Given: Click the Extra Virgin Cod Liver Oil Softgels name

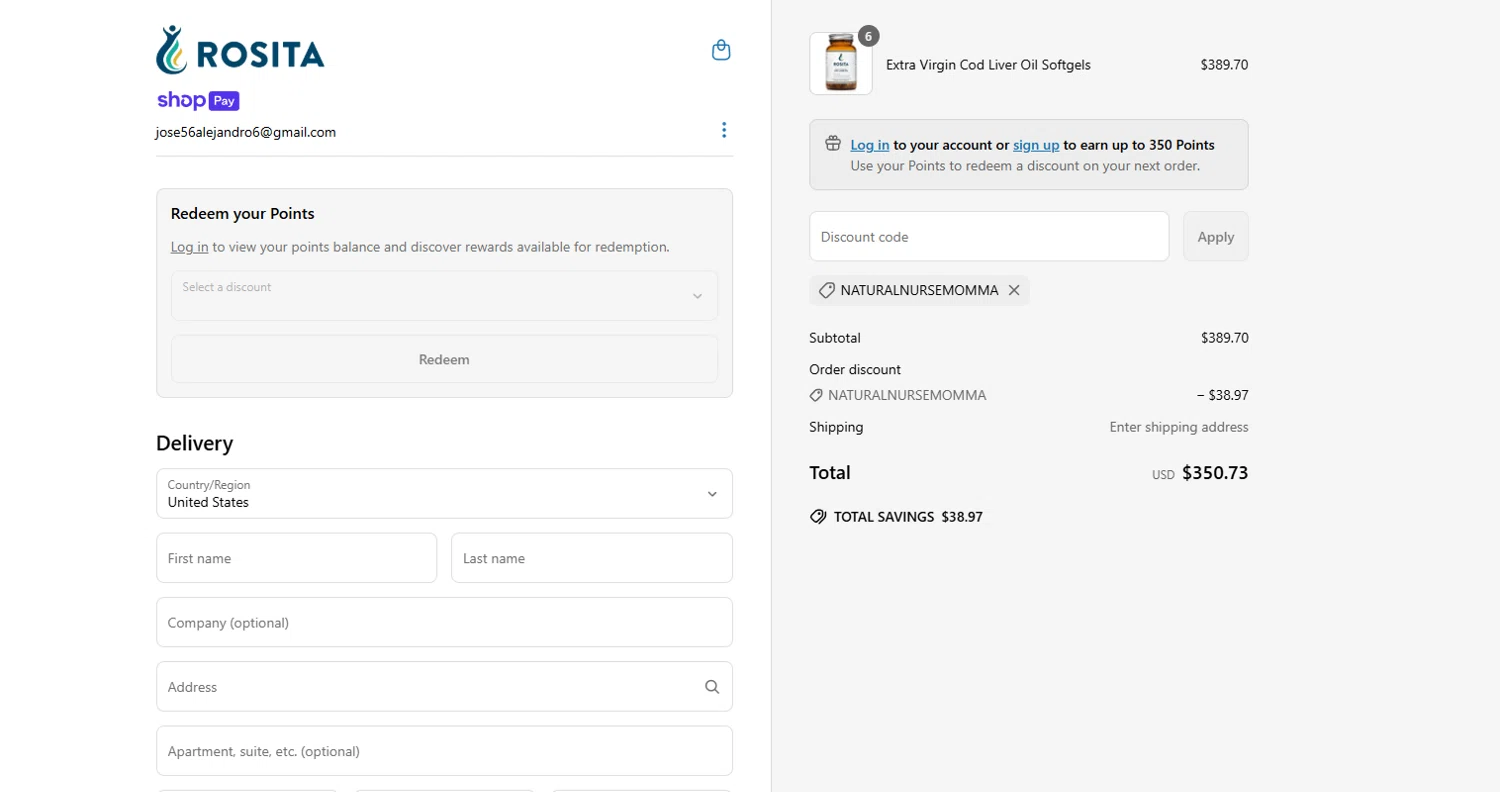Looking at the screenshot, I should (988, 65).
